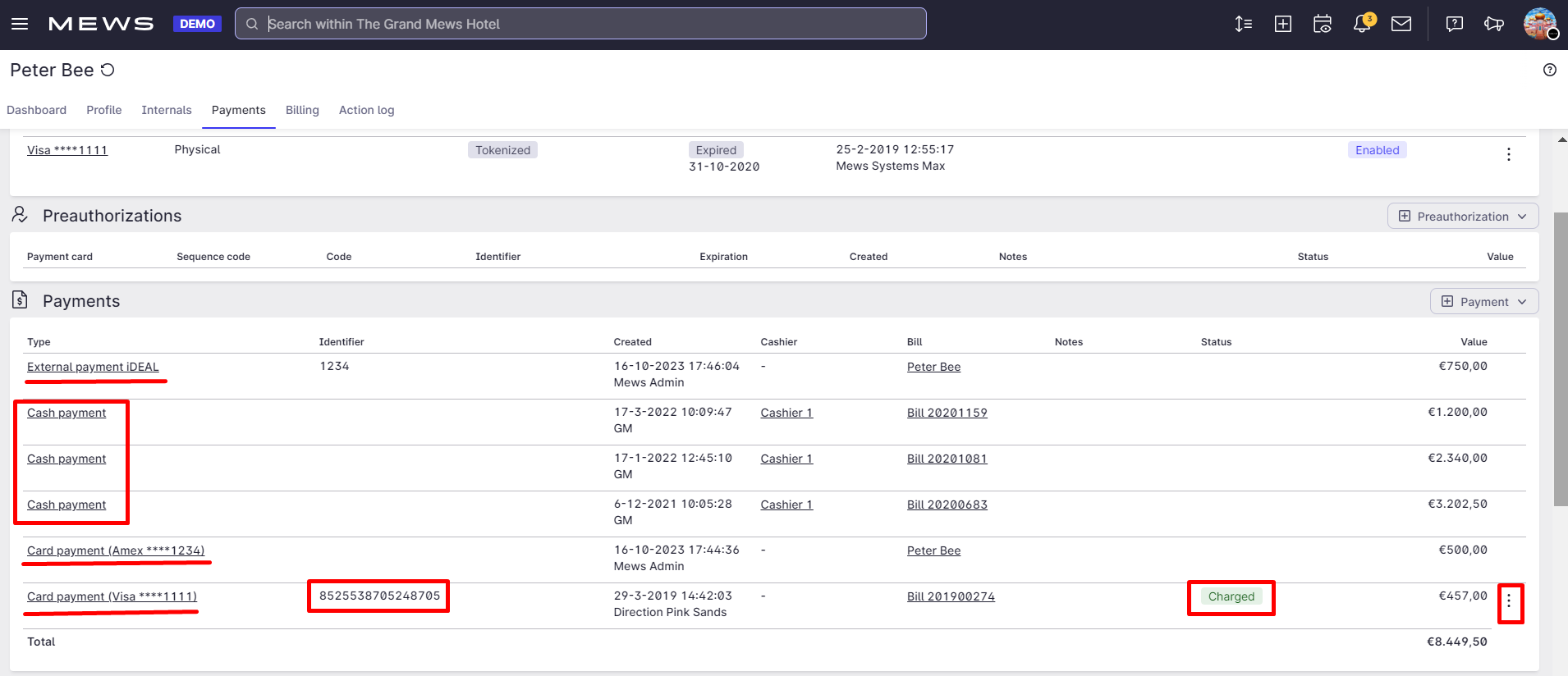Switch to the Action log tab

tap(366, 110)
